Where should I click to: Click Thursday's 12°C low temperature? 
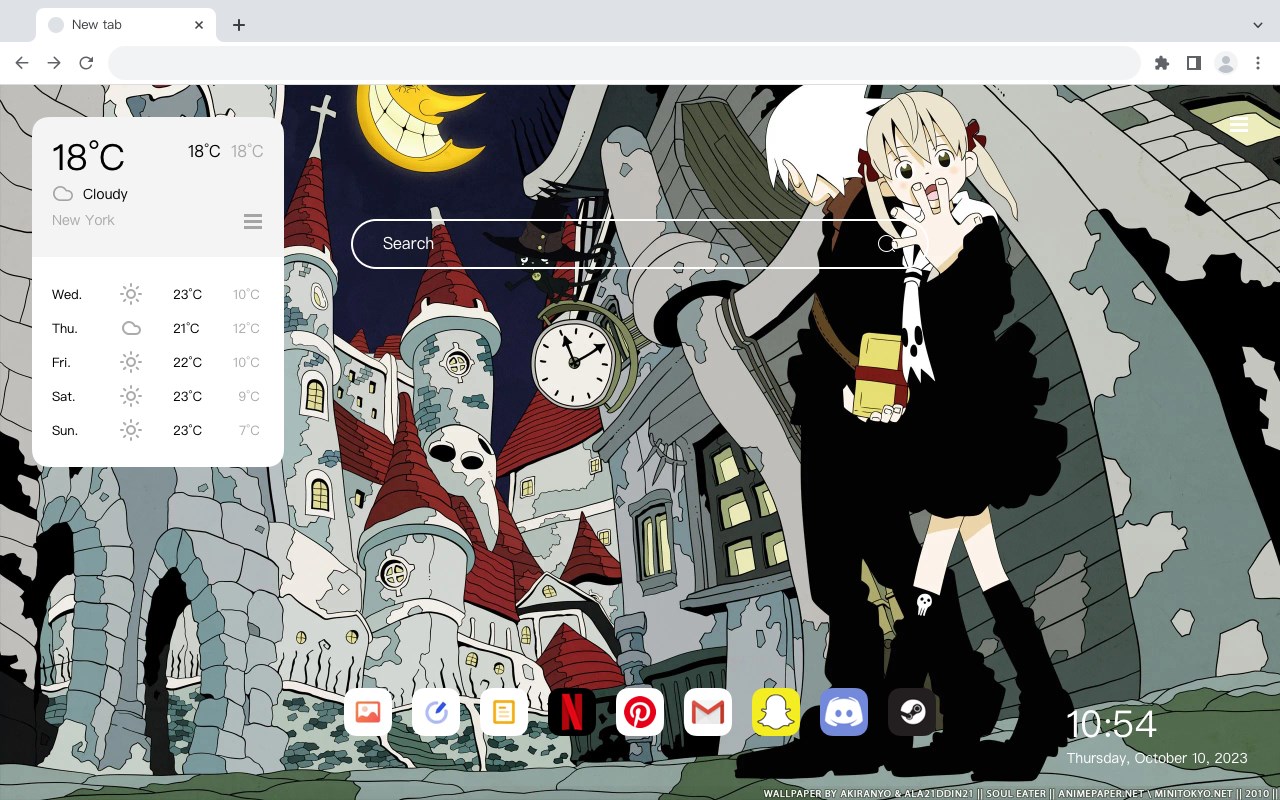point(247,328)
